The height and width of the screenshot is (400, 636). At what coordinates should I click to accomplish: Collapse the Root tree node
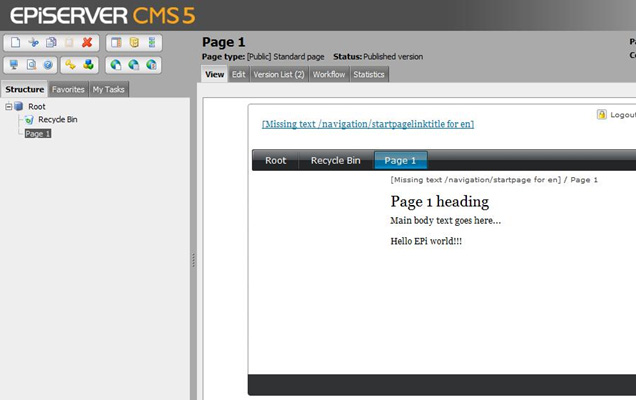tap(8, 106)
